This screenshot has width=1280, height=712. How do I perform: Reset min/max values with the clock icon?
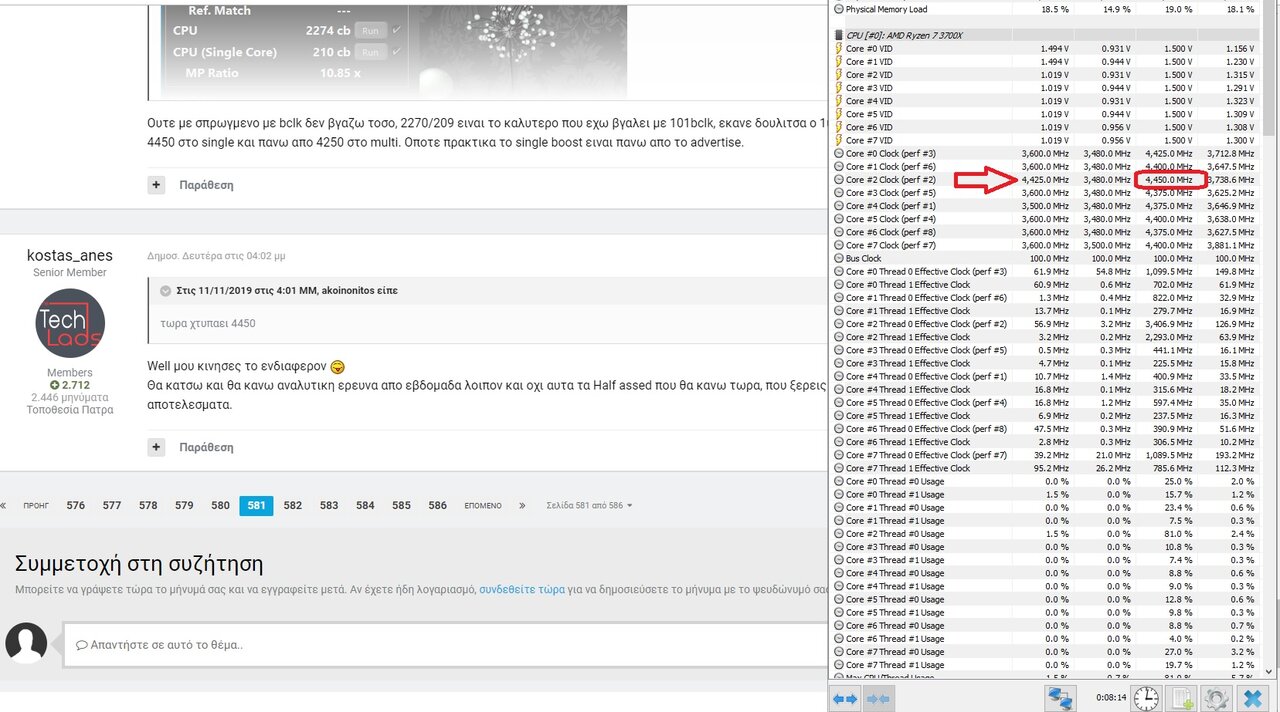(x=1146, y=697)
